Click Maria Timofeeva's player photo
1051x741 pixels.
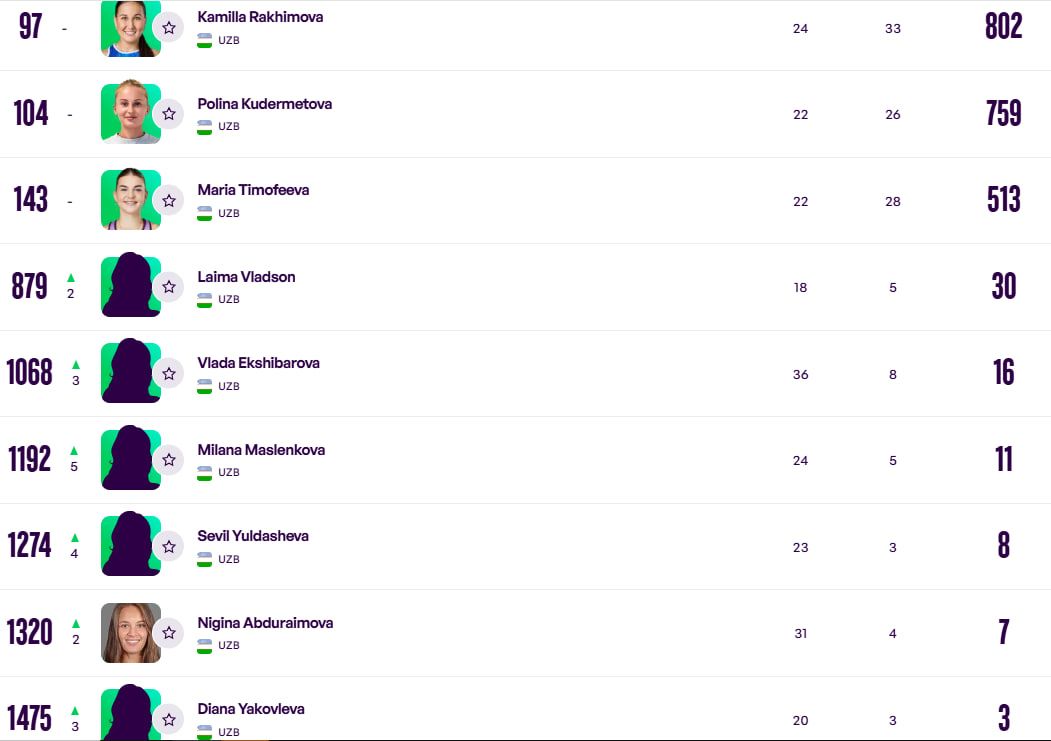point(130,200)
